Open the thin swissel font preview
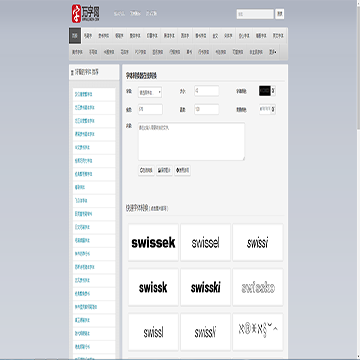 [x=206, y=242]
